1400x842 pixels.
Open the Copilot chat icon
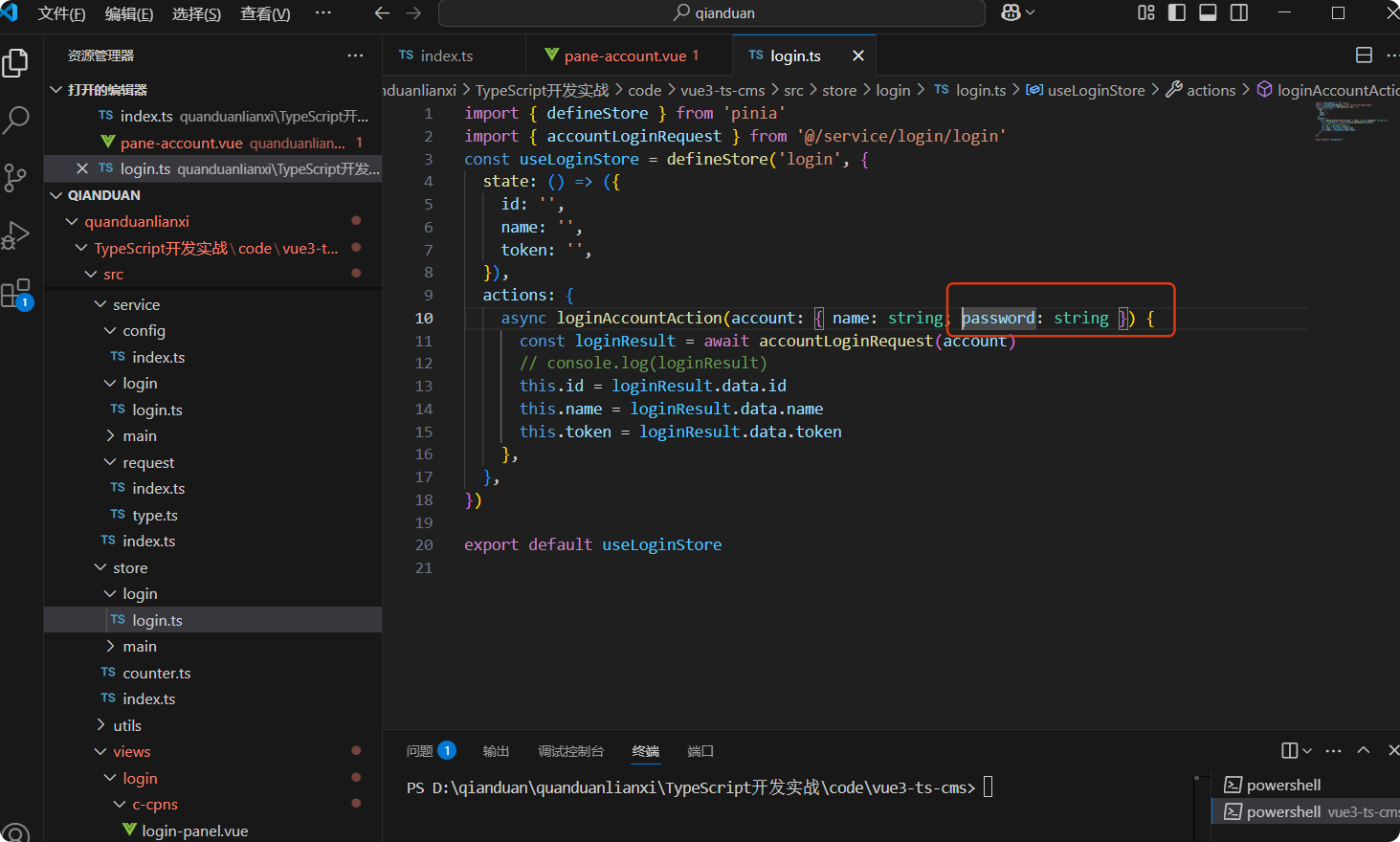coord(1011,12)
